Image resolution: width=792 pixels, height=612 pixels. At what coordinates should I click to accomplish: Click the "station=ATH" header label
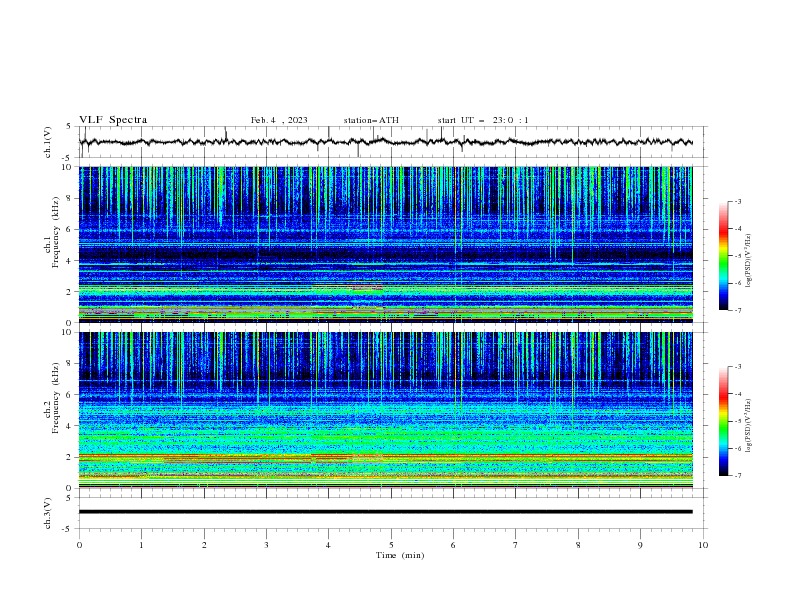point(371,120)
